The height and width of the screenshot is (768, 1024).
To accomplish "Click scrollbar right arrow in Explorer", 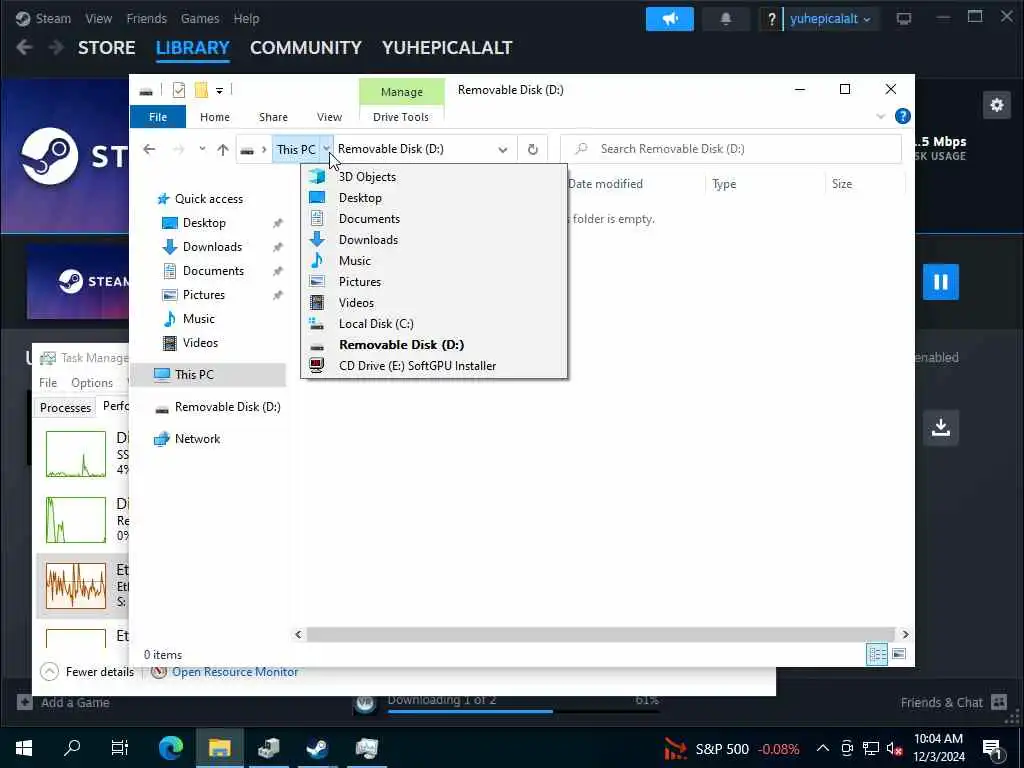I will tap(905, 635).
